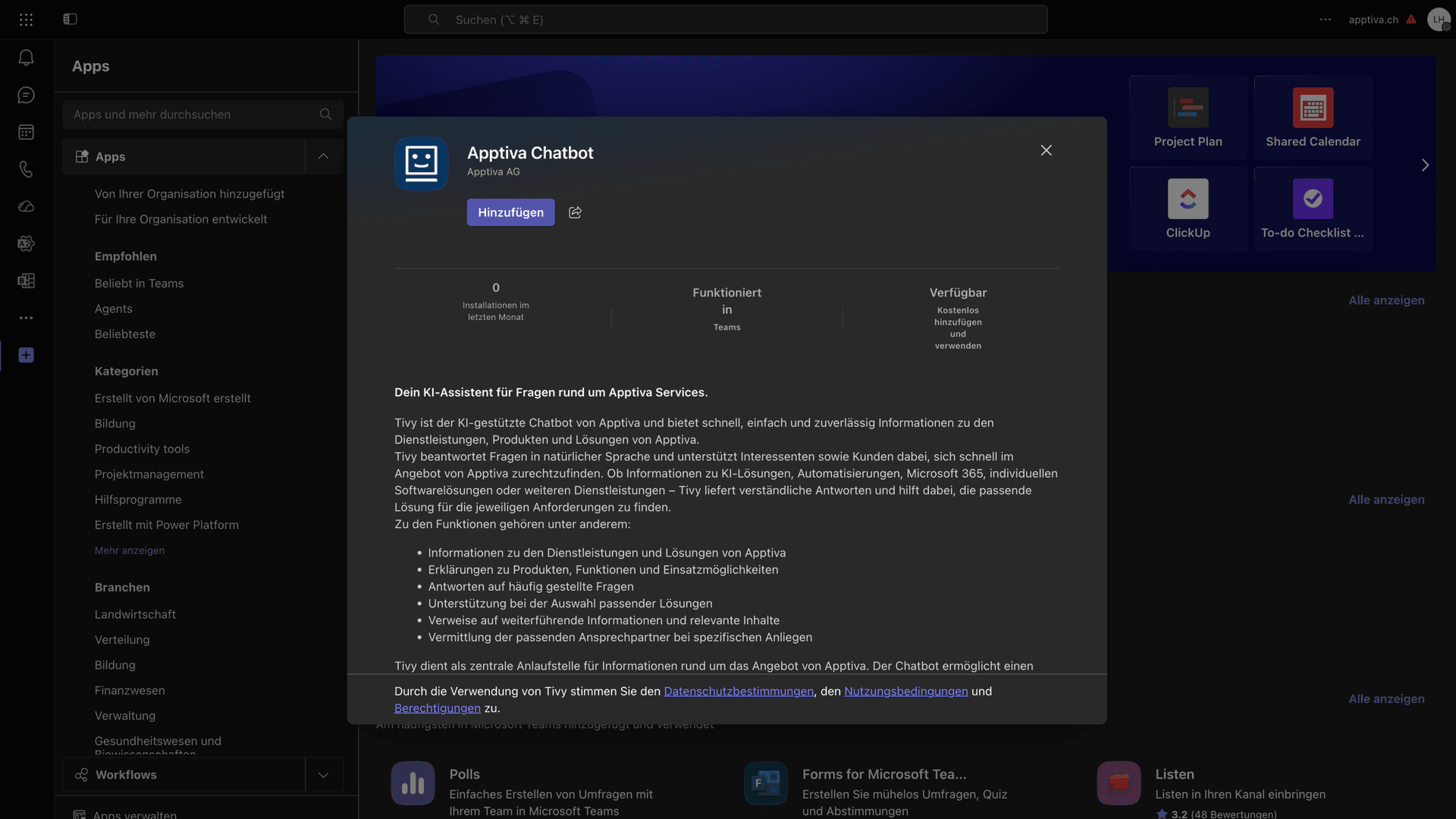Screen dimensions: 1456x819
Task: Open the Agents category
Action: [114, 309]
